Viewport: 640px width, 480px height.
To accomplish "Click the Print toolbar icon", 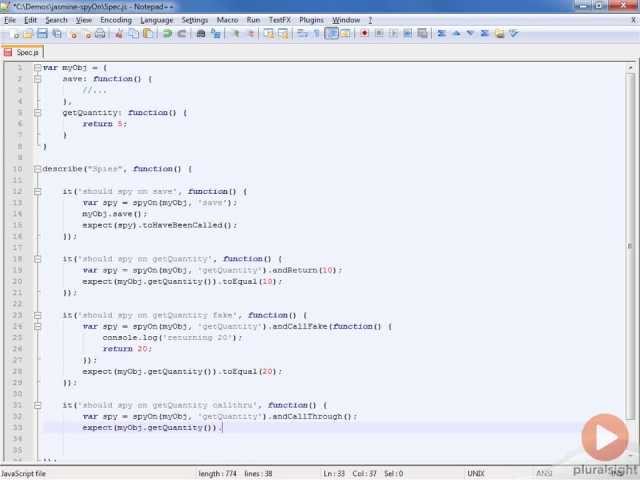I will (100, 34).
